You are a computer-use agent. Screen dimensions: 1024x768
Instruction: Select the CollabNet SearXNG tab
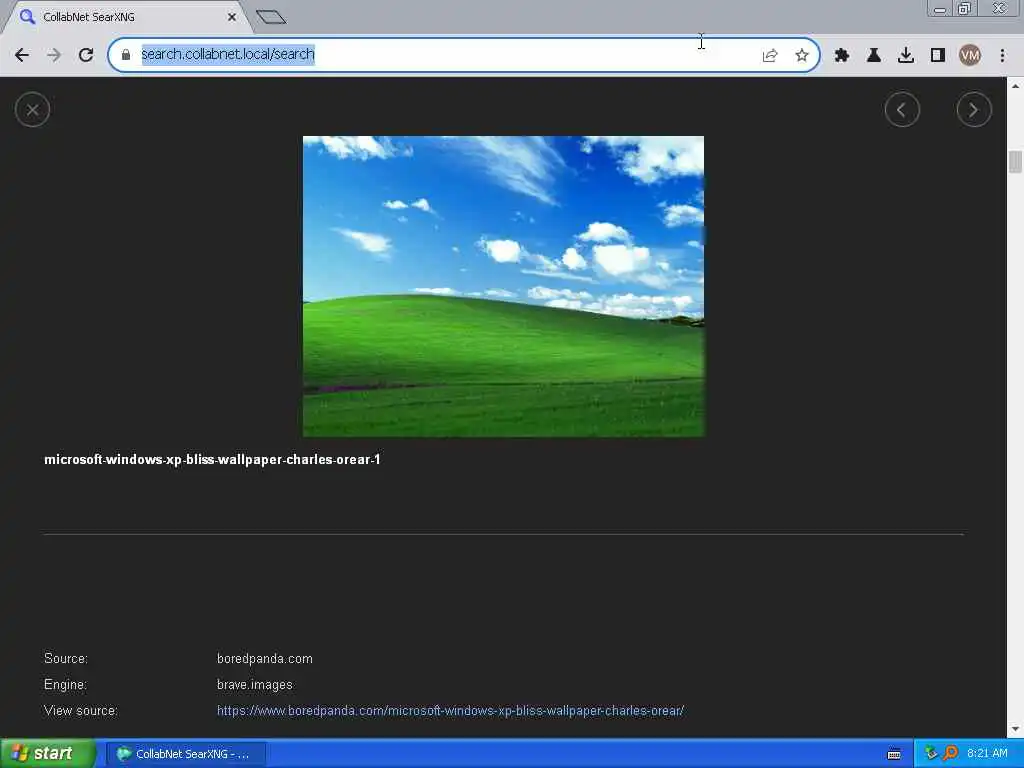[127, 18]
